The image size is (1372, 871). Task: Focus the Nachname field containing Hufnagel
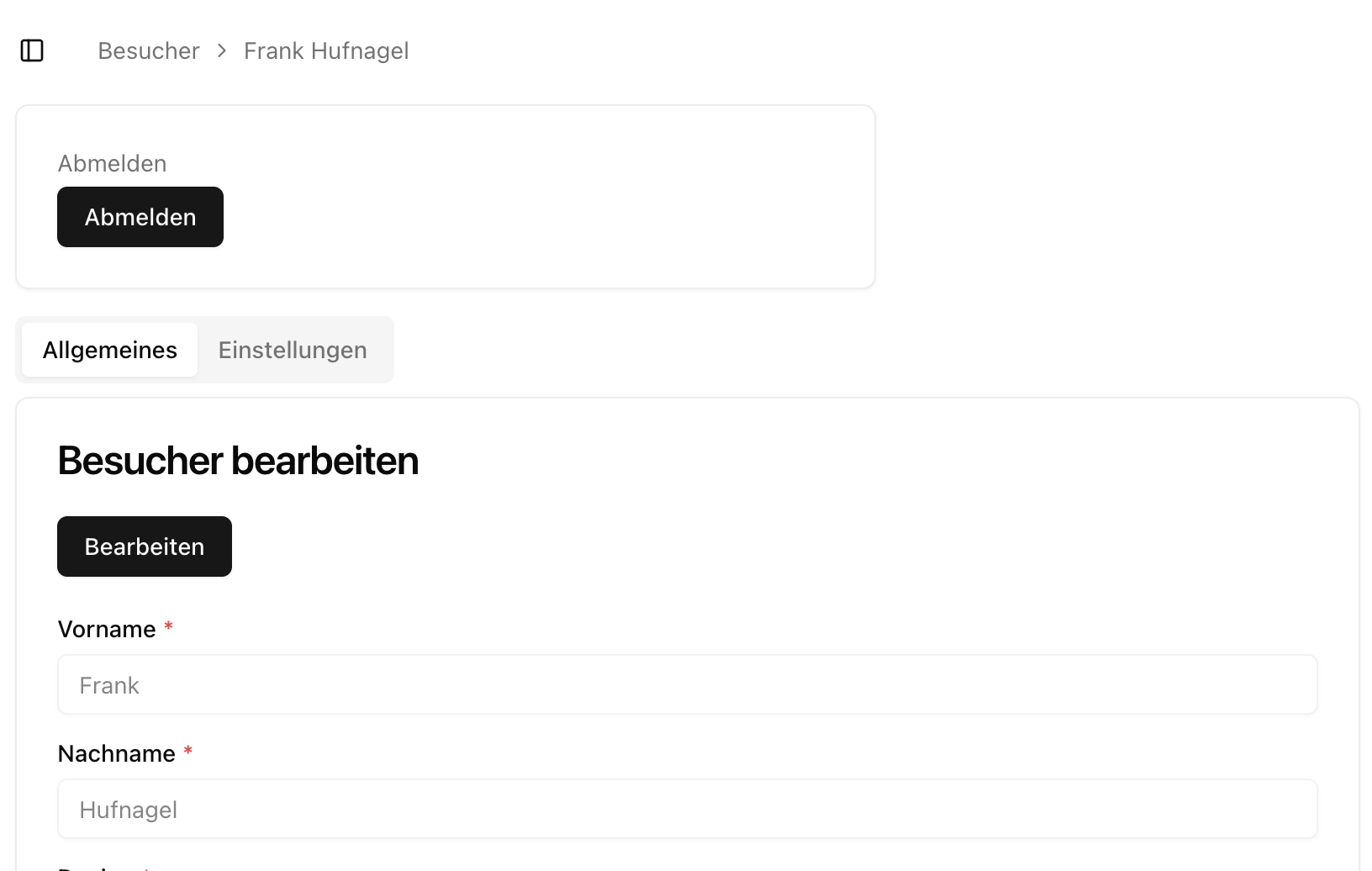[x=687, y=809]
